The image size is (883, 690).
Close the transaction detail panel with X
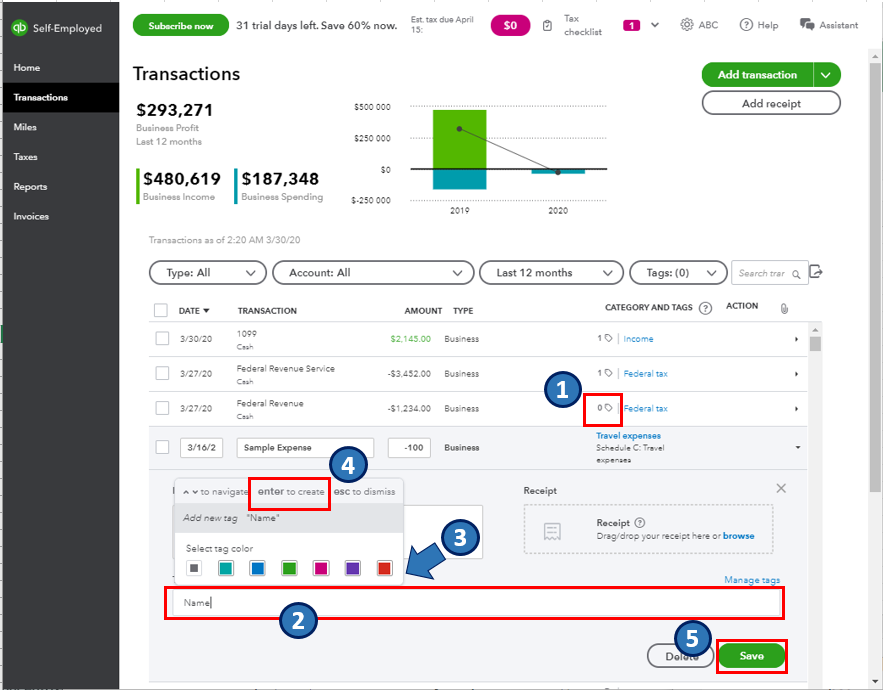781,488
